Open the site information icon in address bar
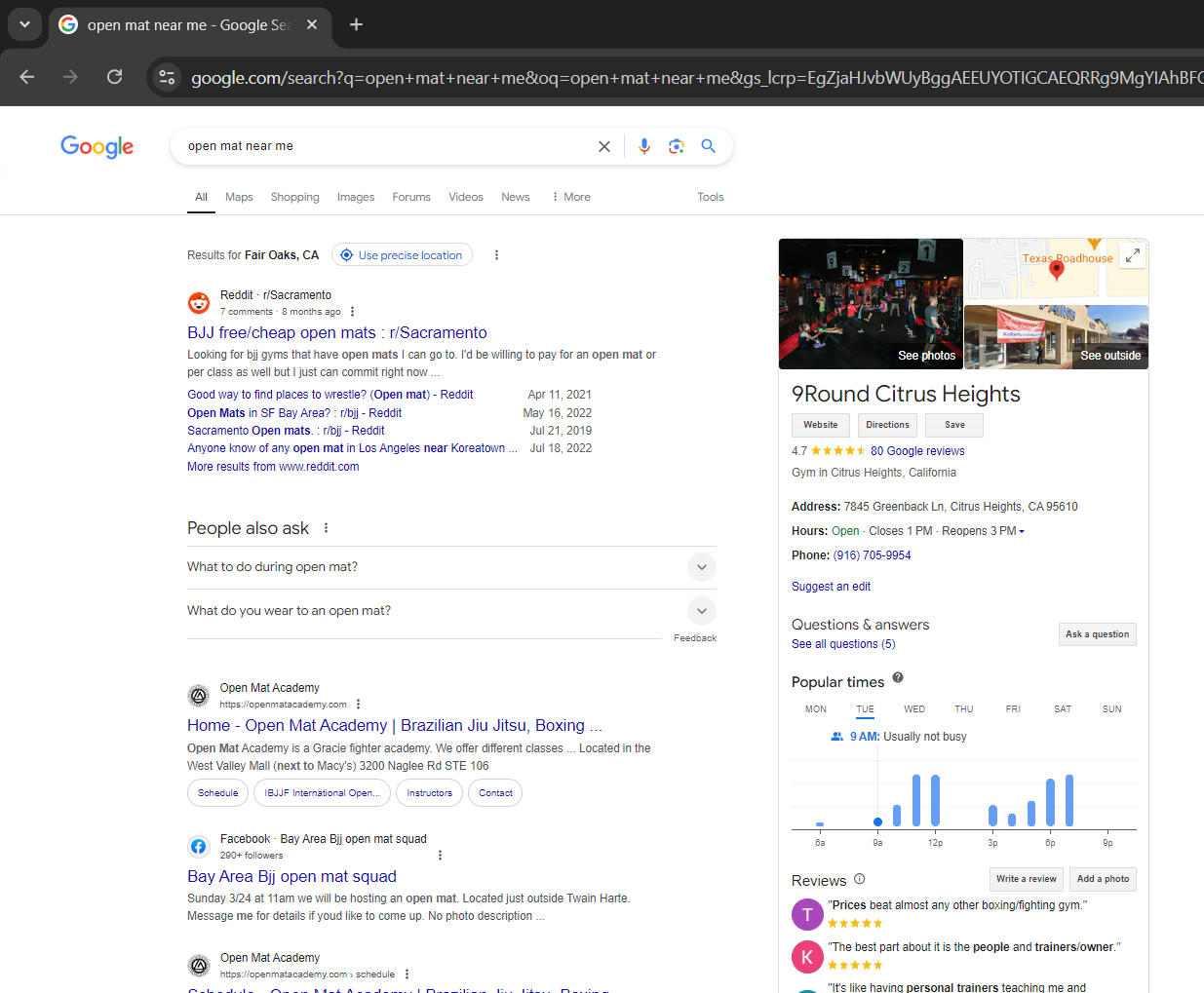This screenshot has width=1204, height=993. (x=167, y=77)
